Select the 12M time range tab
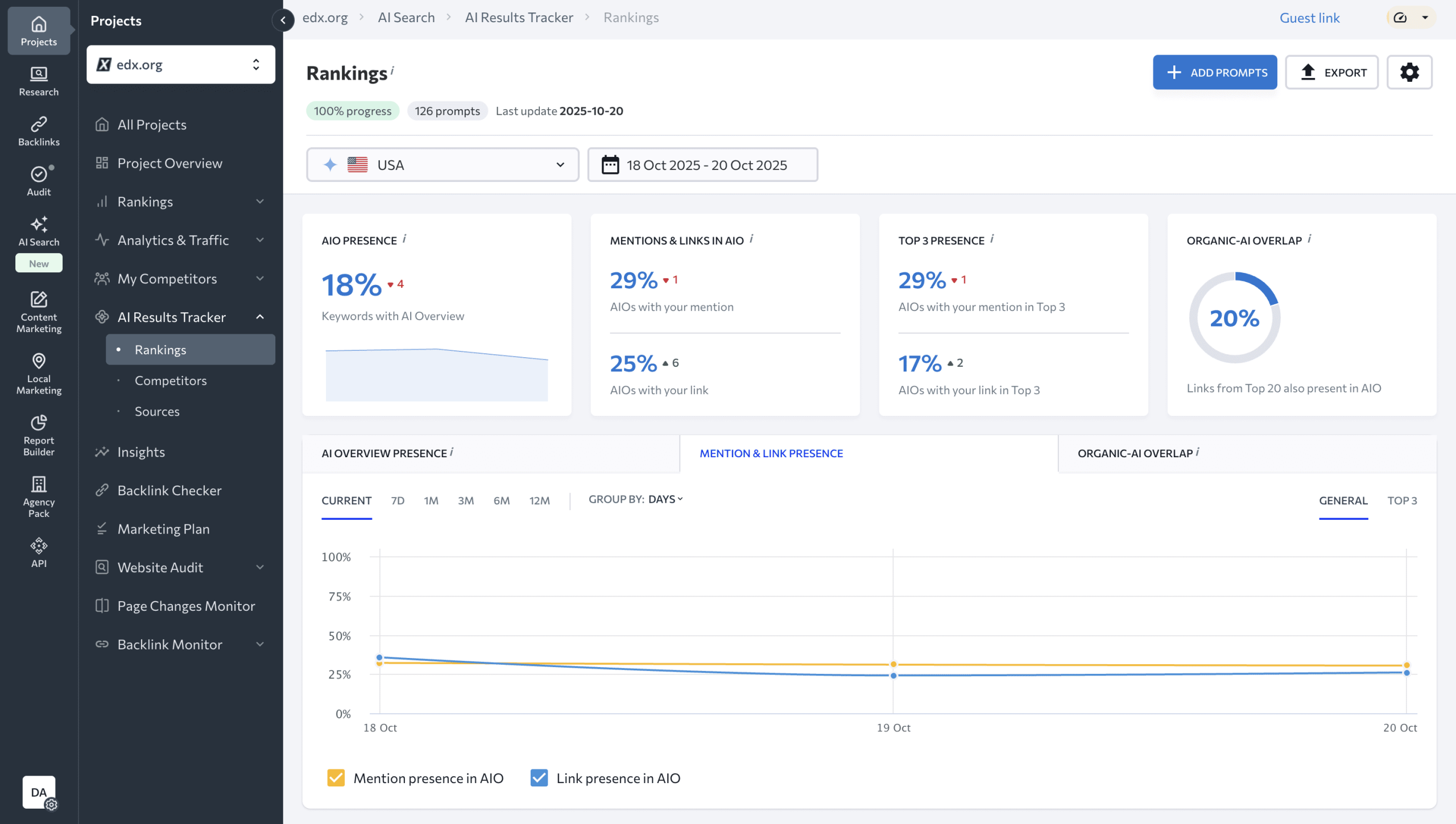The width and height of the screenshot is (1456, 824). [x=540, y=501]
